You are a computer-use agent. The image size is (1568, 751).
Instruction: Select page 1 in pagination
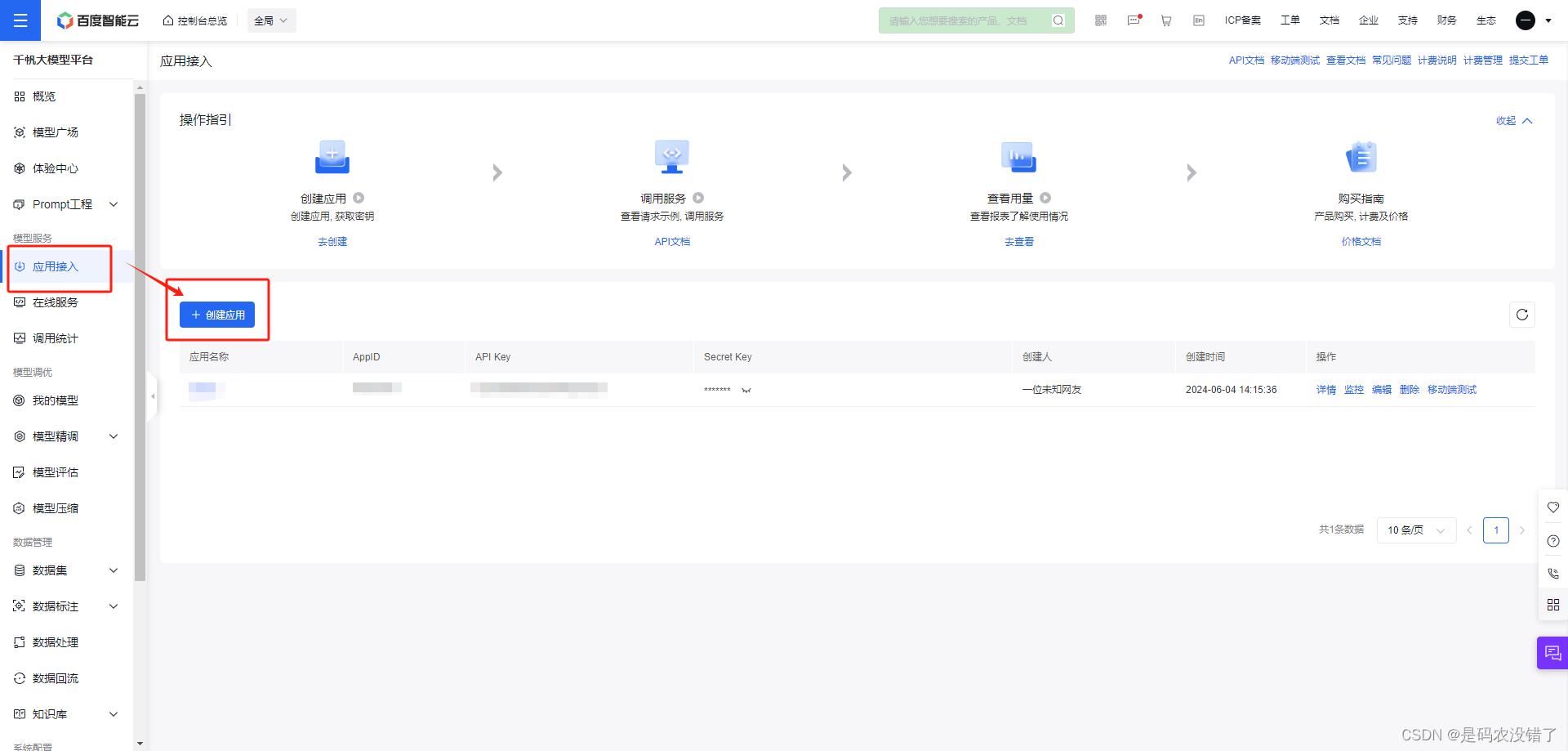(x=1496, y=530)
